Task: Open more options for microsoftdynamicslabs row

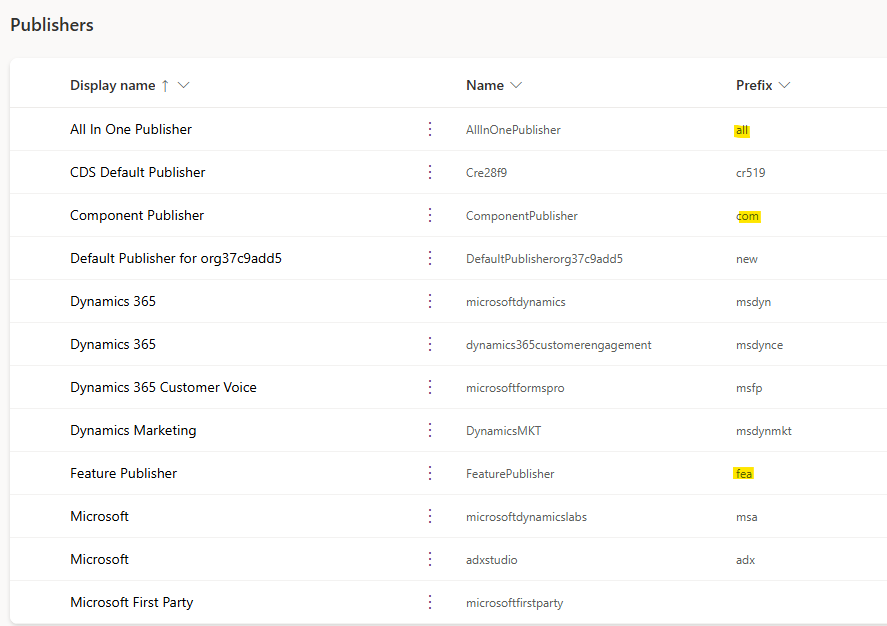Action: click(430, 516)
